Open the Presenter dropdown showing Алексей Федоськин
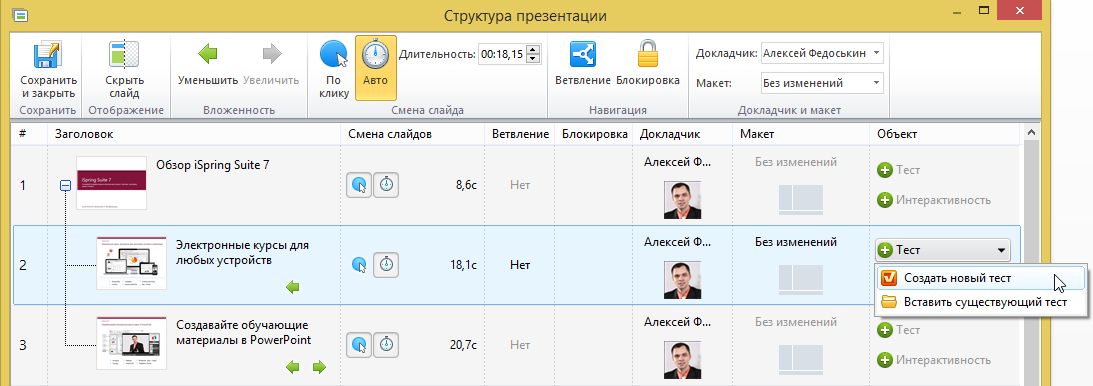The height and width of the screenshot is (386, 1093). [822, 53]
